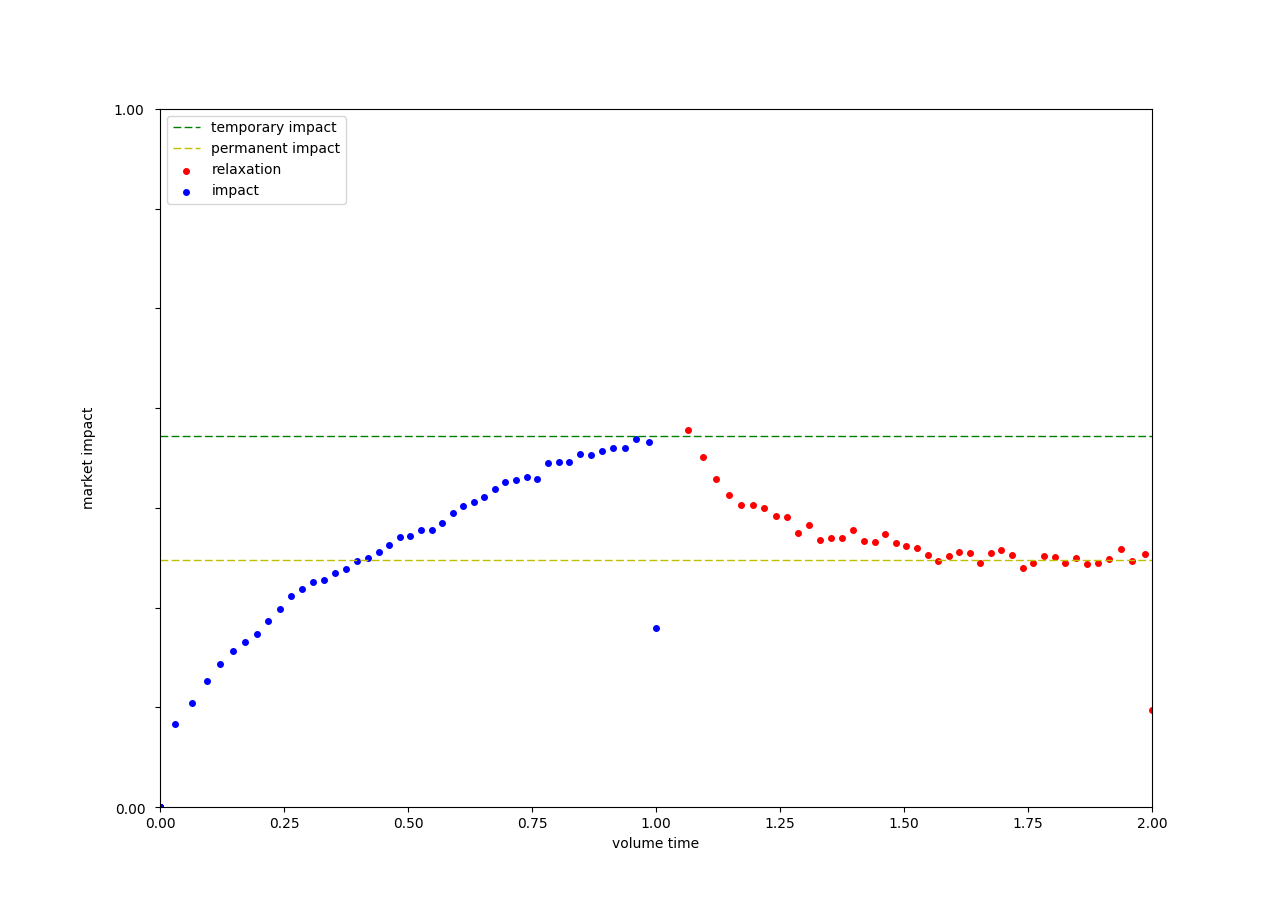
Task: Click the 0.50 x-axis tick label
Action: pos(408,824)
